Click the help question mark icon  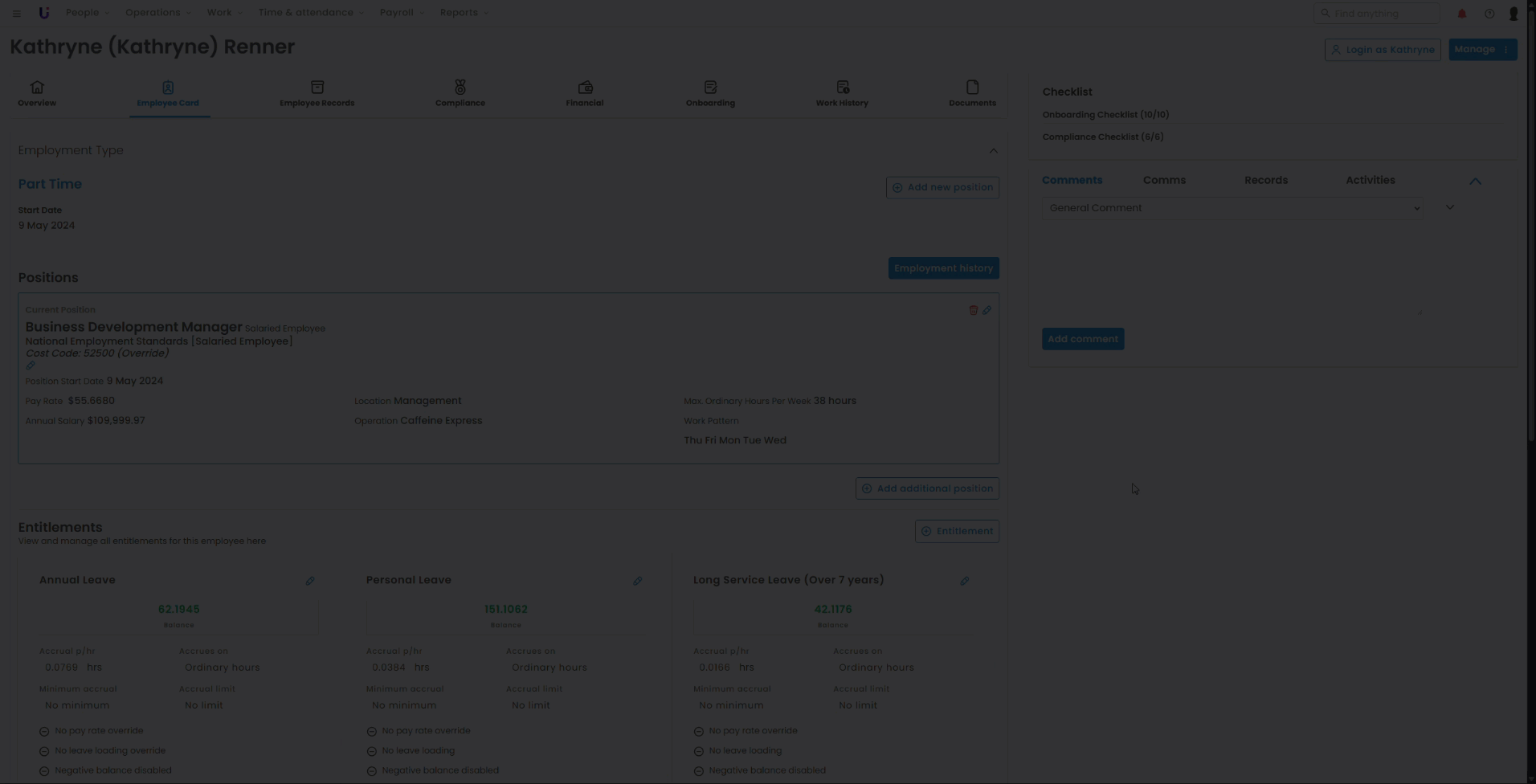pos(1489,14)
